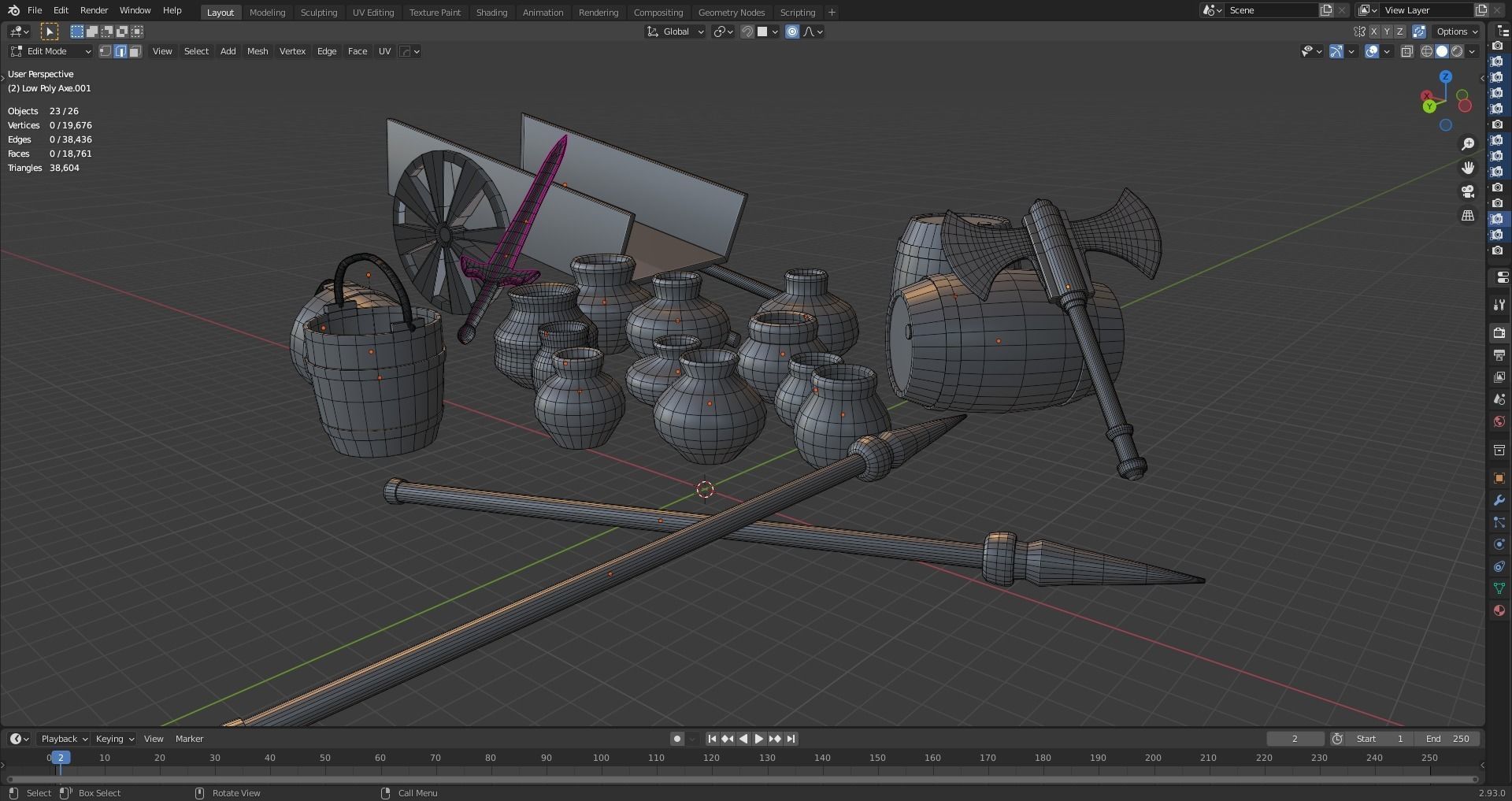Open the Material properties tab
Viewport: 1512px width, 801px height.
(1499, 610)
